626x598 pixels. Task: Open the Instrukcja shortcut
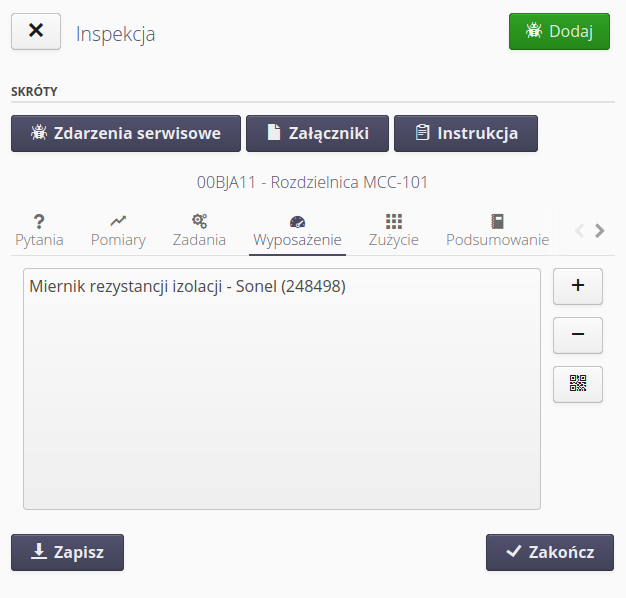point(465,133)
